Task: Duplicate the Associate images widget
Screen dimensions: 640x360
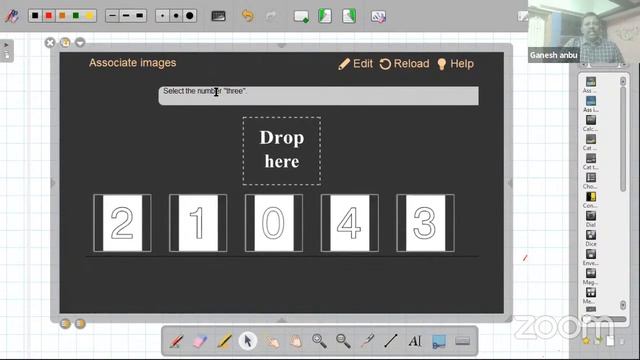Action: (x=65, y=42)
